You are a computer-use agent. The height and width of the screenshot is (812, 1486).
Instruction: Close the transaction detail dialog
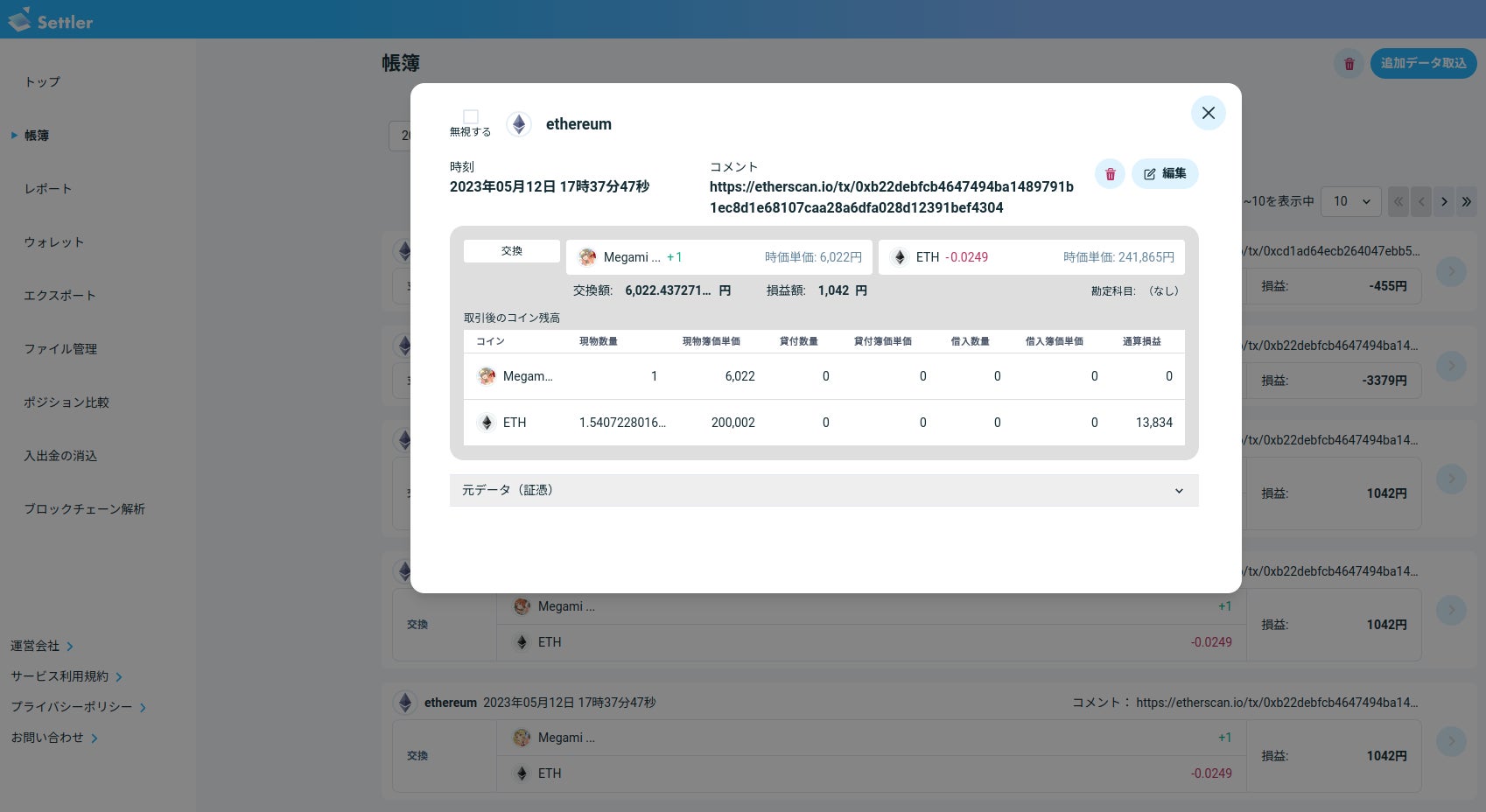pyautogui.click(x=1209, y=113)
